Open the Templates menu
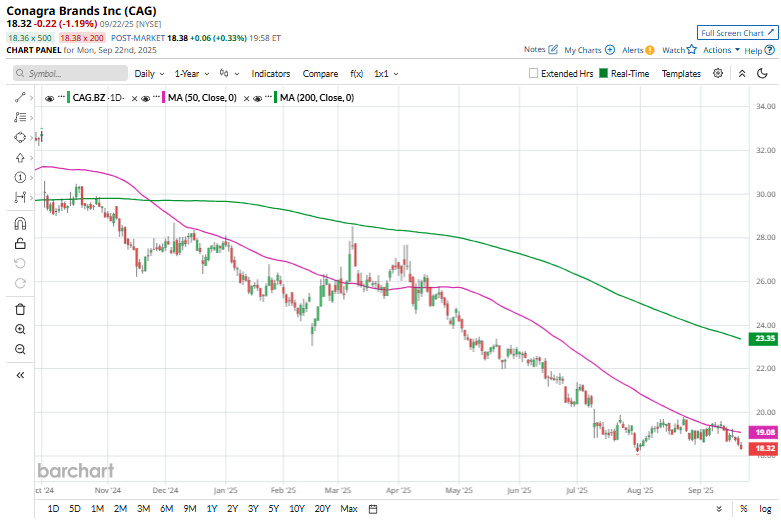This screenshot has width=781, height=520. point(681,74)
